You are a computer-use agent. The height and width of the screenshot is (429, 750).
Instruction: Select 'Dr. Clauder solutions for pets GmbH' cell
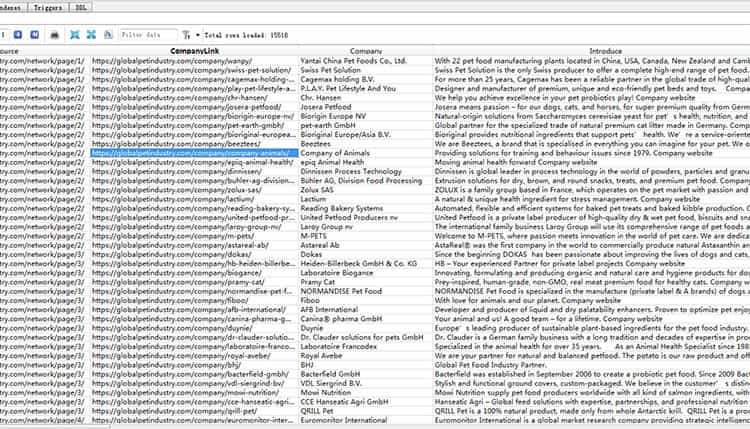[x=366, y=337]
